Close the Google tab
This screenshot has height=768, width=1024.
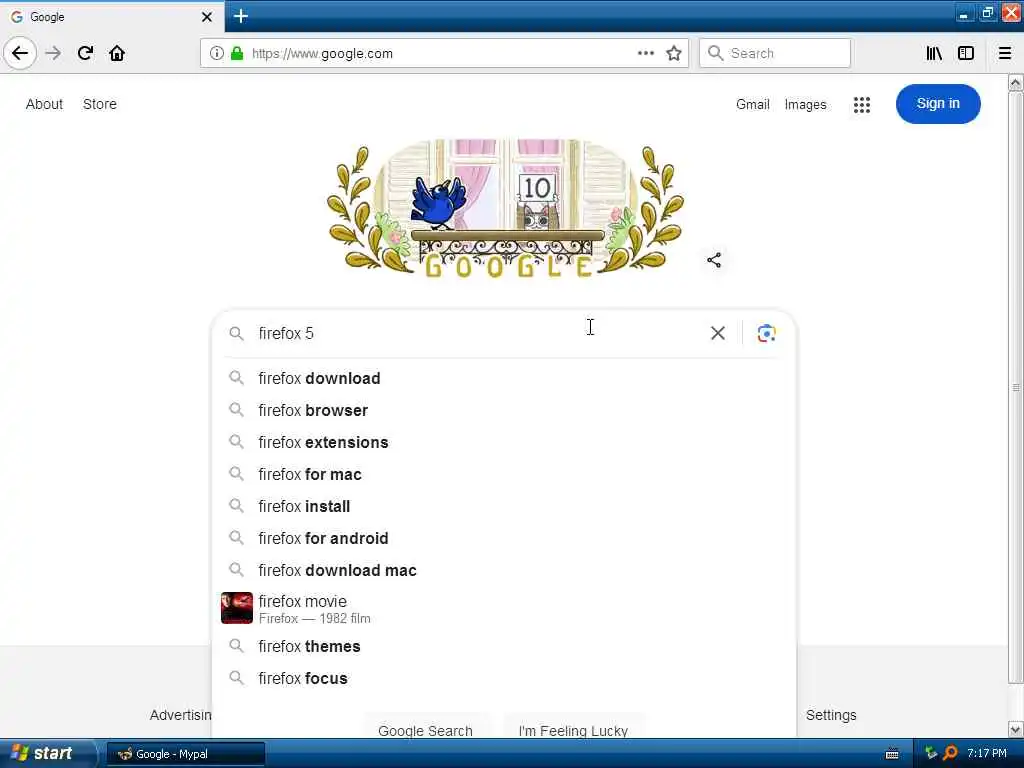207,17
